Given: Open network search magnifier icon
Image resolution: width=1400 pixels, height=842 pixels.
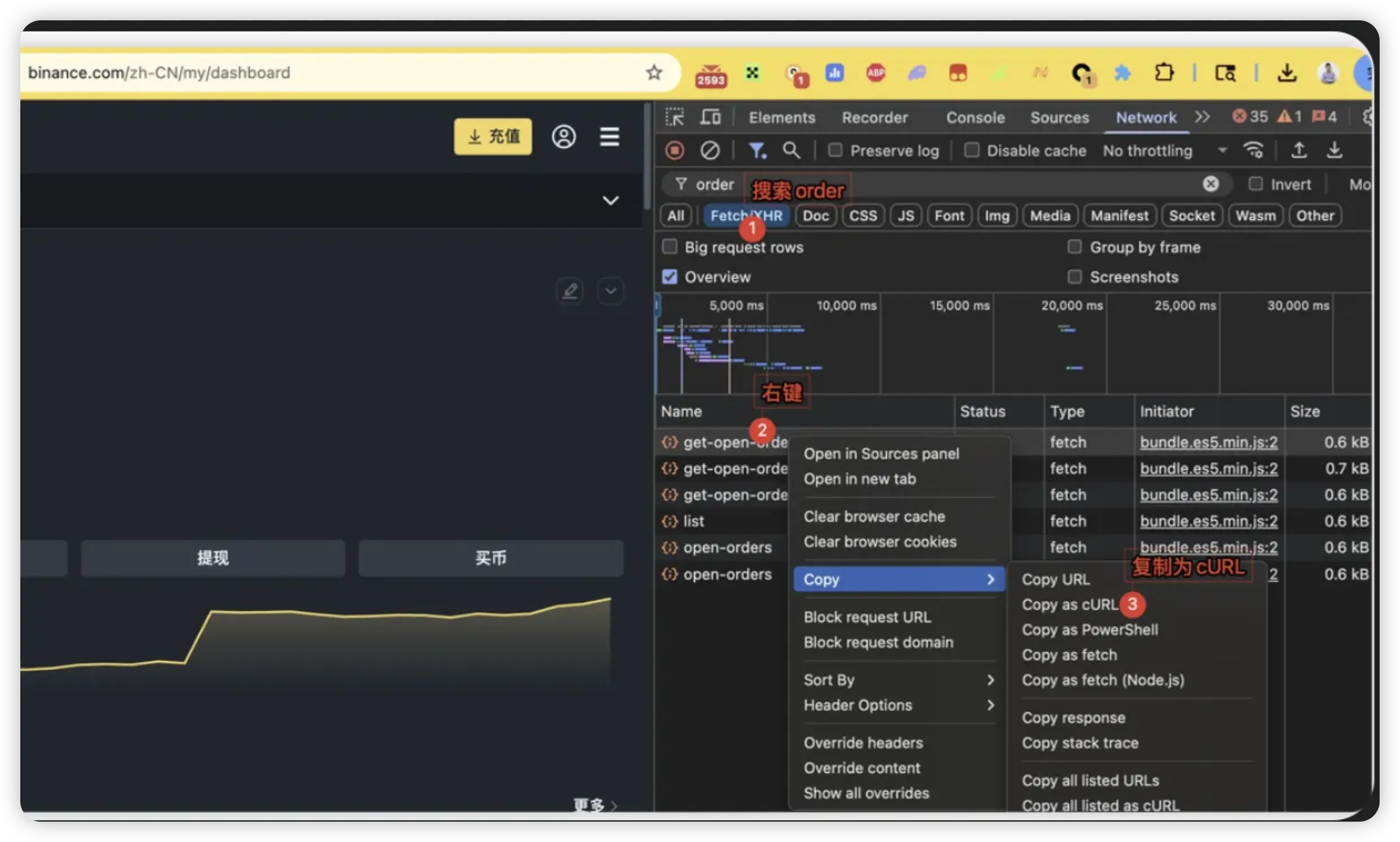Looking at the screenshot, I should pyautogui.click(x=792, y=150).
